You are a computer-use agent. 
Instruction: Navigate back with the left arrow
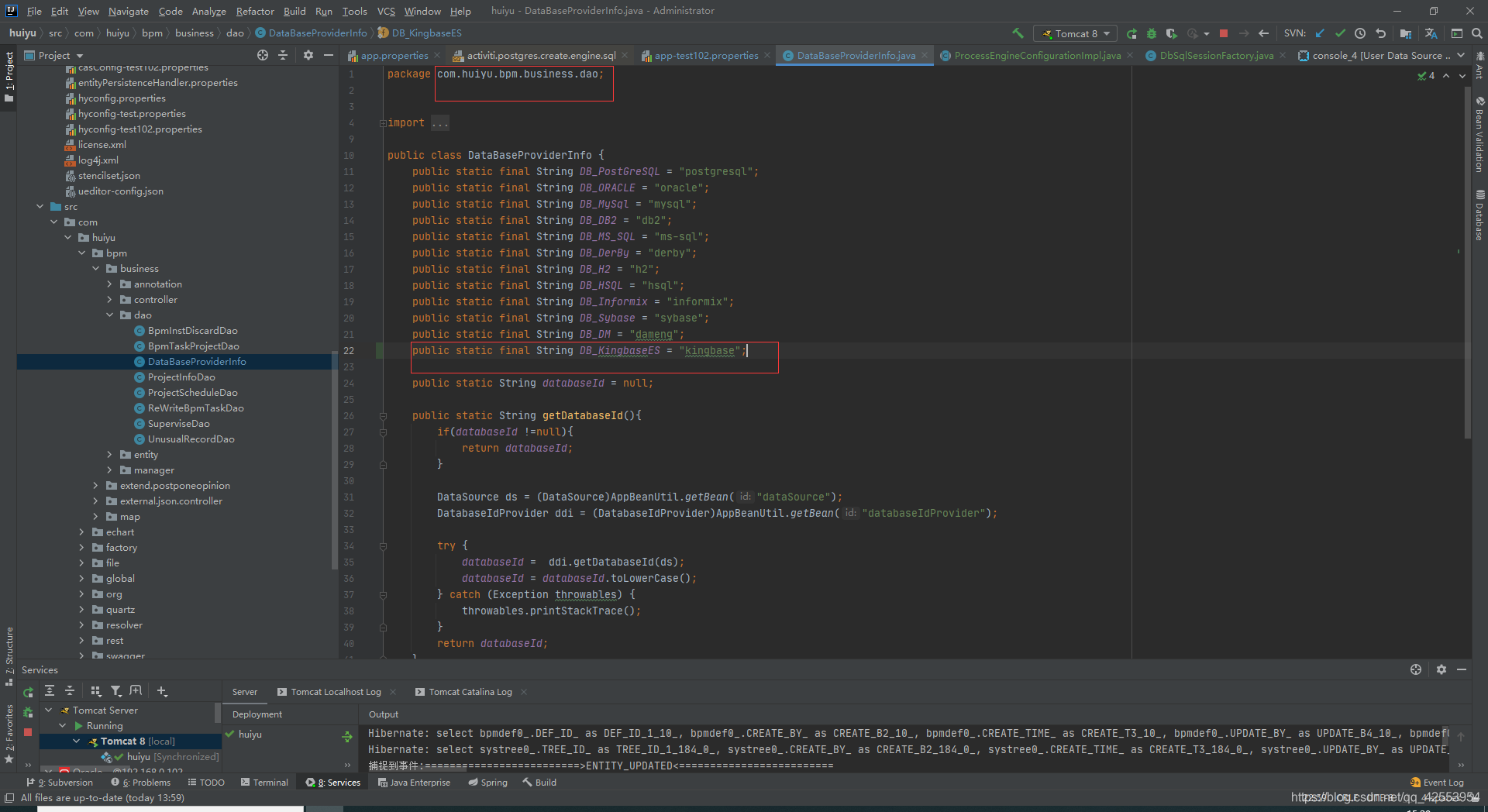point(1264,33)
